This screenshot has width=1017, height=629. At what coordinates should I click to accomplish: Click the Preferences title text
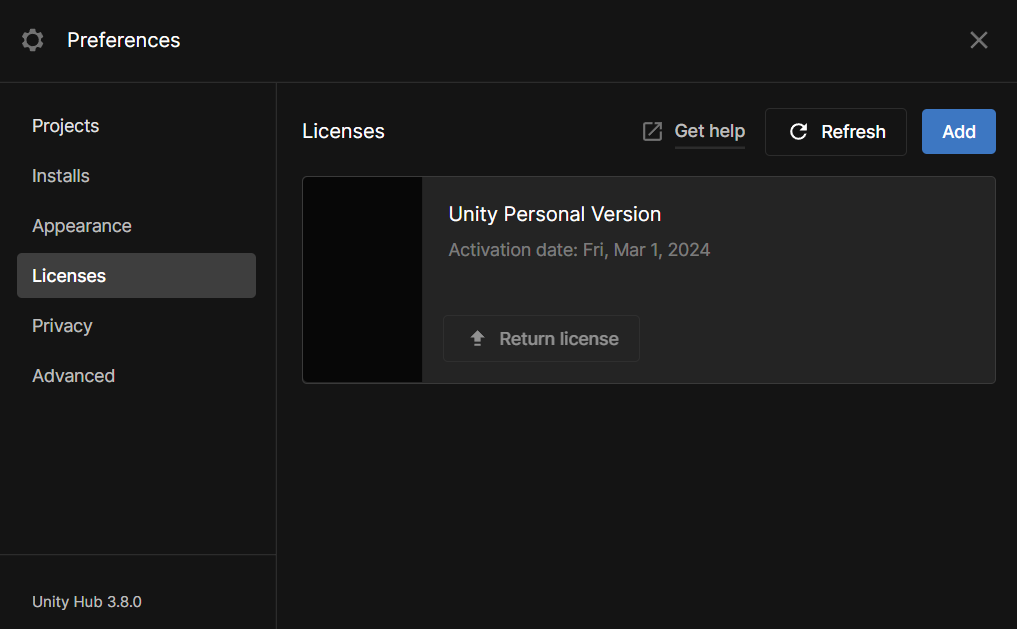tap(124, 40)
